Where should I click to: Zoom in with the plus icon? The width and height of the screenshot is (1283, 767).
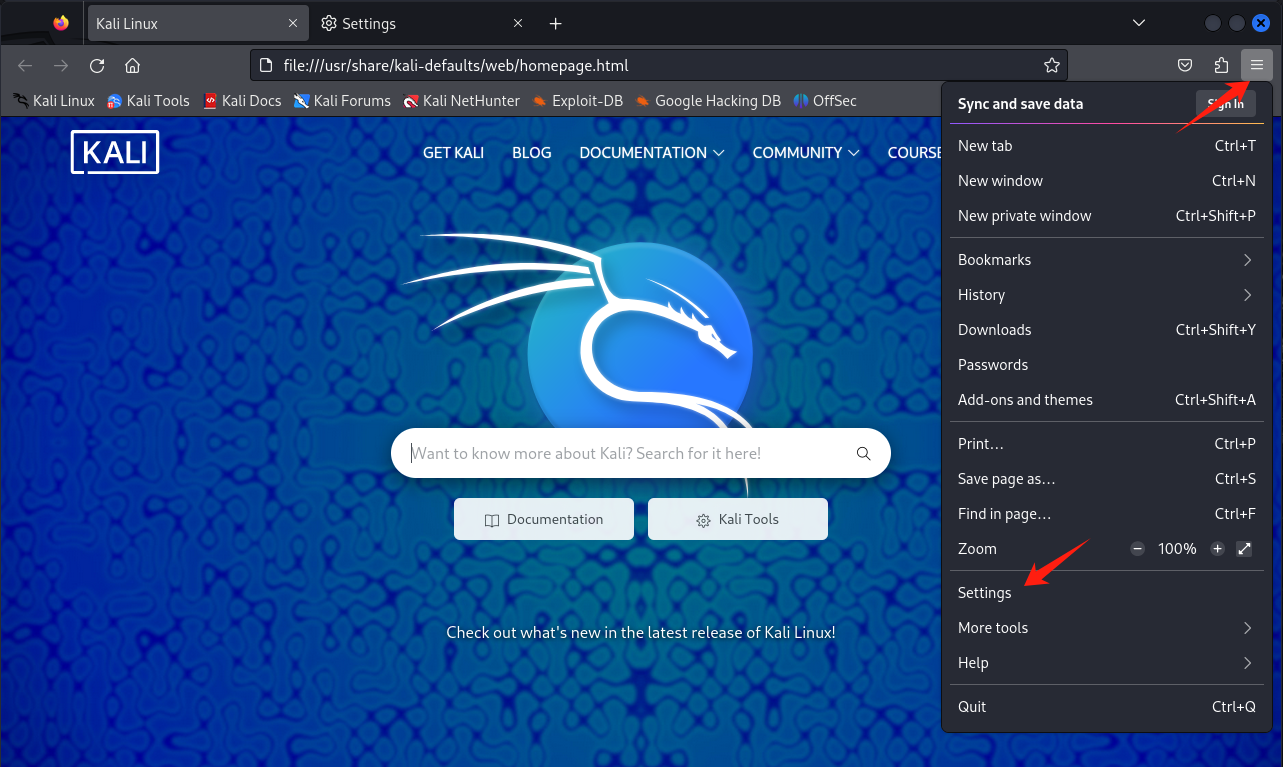(x=1217, y=549)
